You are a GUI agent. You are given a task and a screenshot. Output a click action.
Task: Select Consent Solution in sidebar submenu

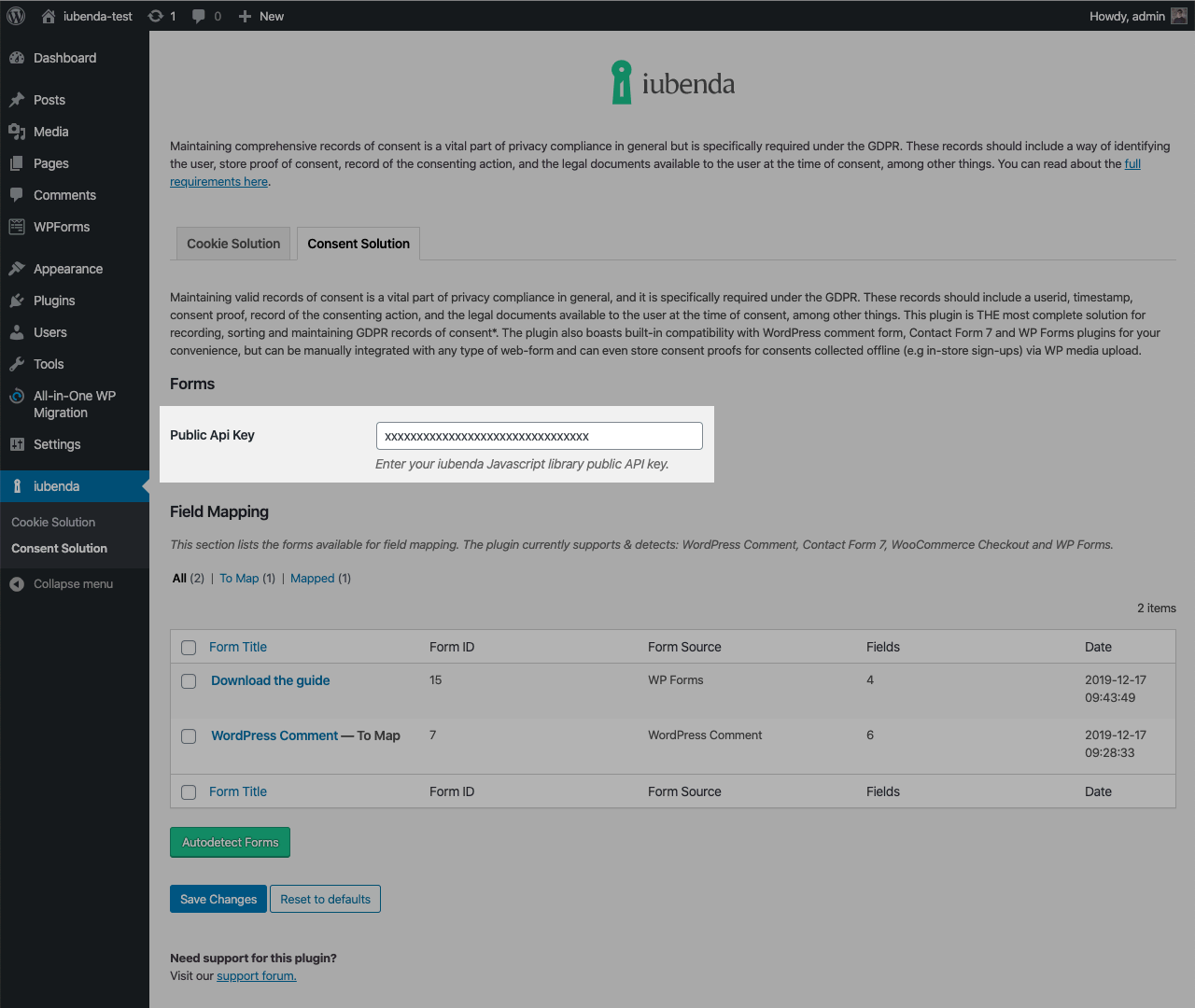[x=59, y=549]
